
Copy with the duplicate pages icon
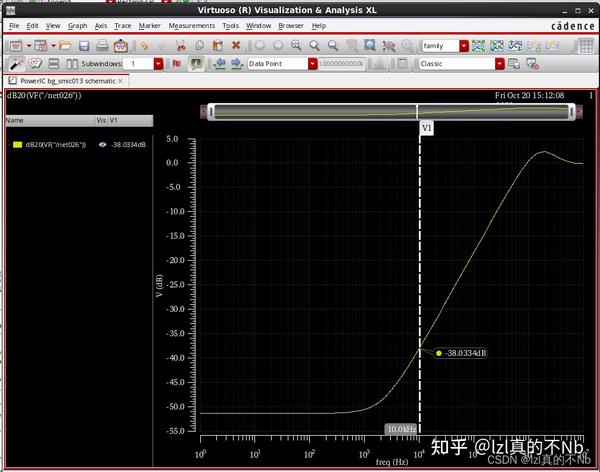click(199, 46)
